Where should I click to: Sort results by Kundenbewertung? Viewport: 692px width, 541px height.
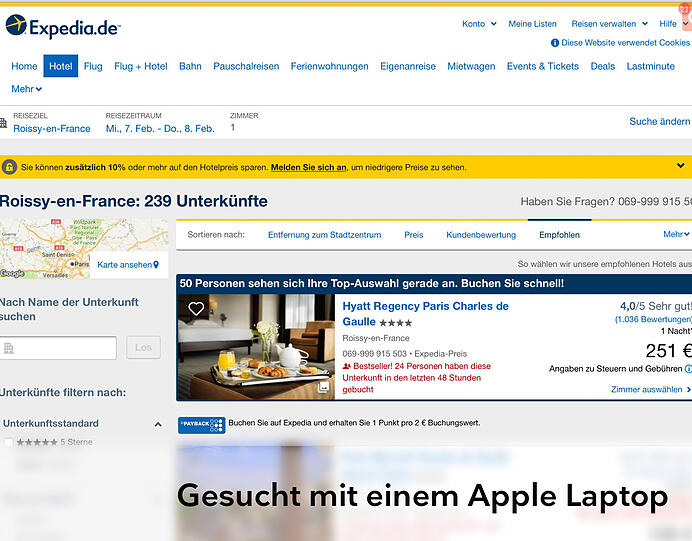pyautogui.click(x=481, y=235)
